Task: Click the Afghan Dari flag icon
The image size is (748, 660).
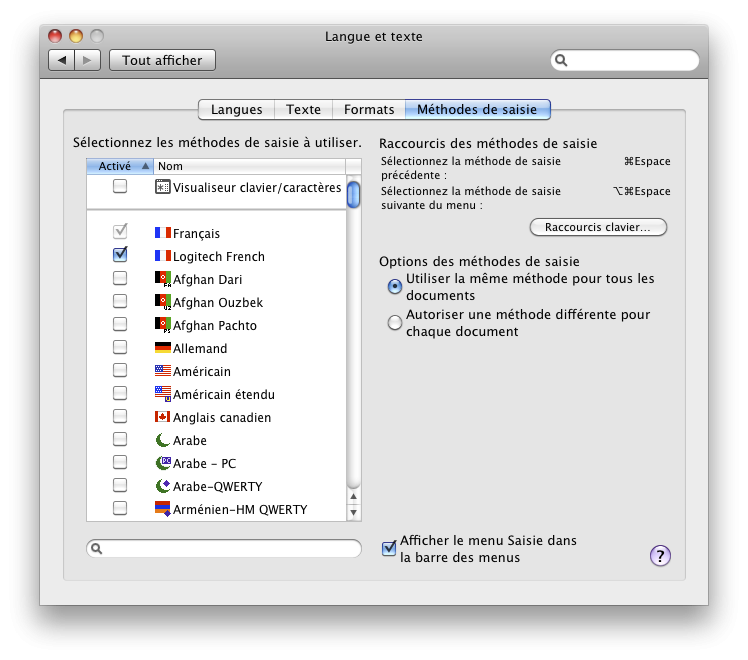Action: 163,279
